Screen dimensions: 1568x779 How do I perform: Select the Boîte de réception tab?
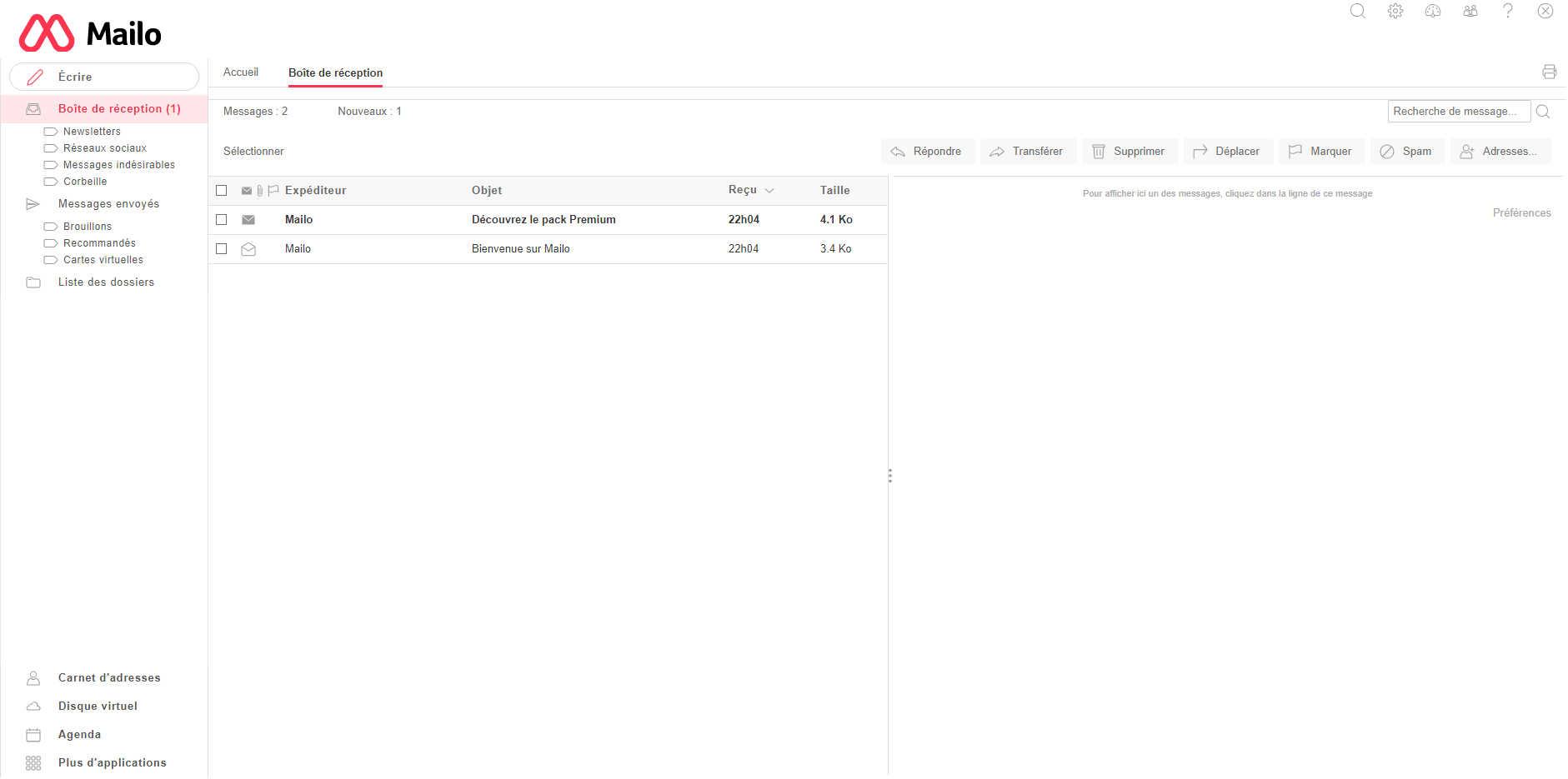tap(336, 73)
